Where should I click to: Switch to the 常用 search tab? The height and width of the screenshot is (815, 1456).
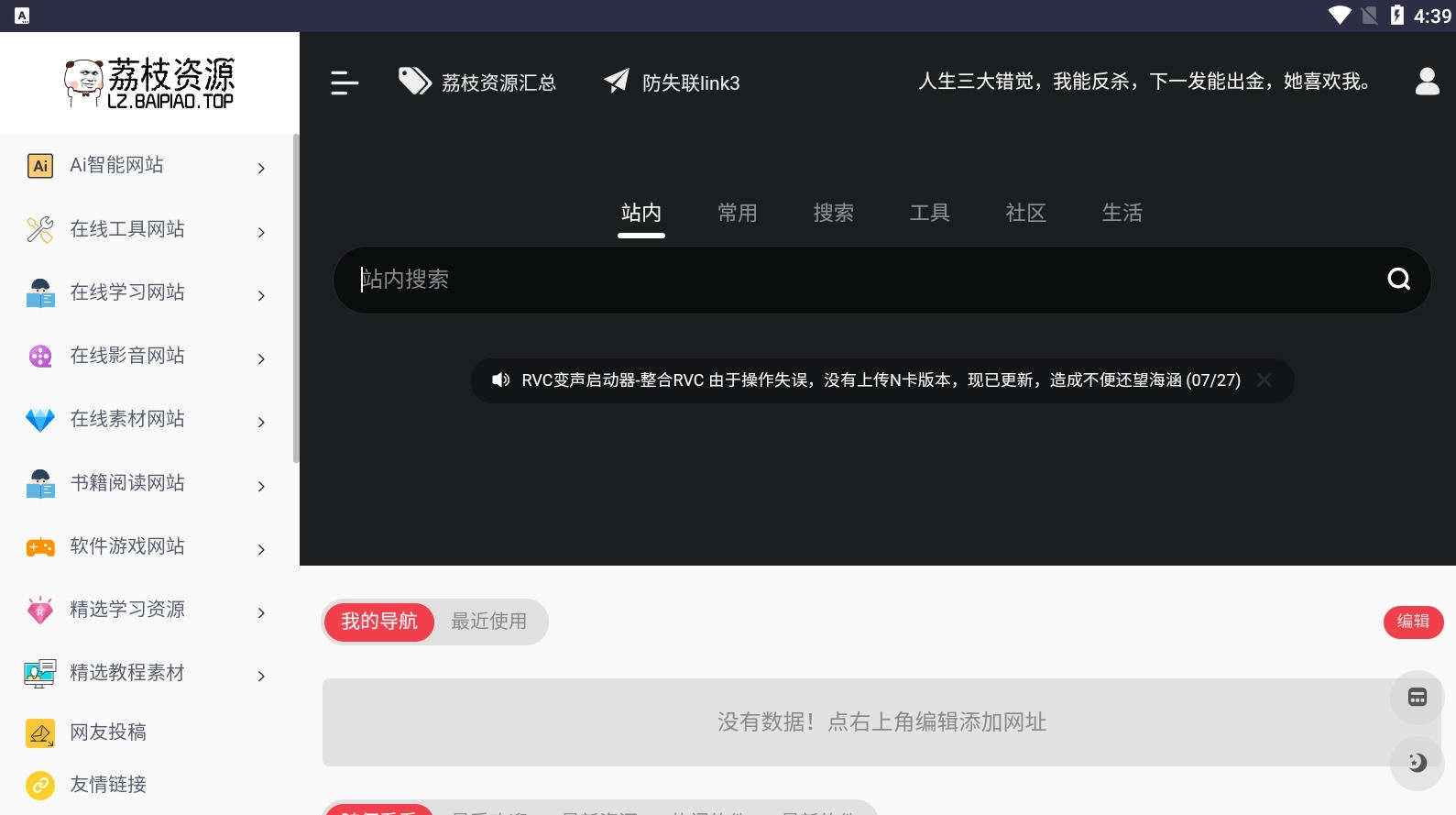point(737,213)
